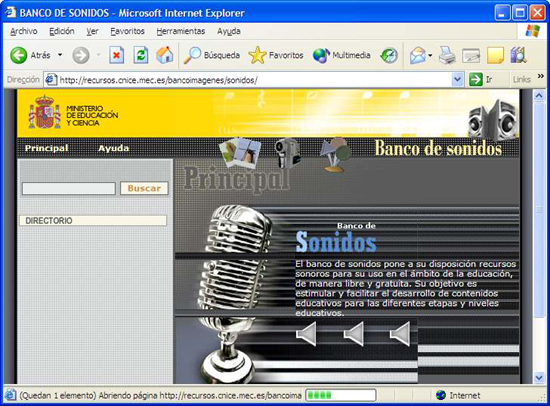This screenshot has height=406, width=550.
Task: Click the scrollbar up arrow
Action: click(x=539, y=96)
